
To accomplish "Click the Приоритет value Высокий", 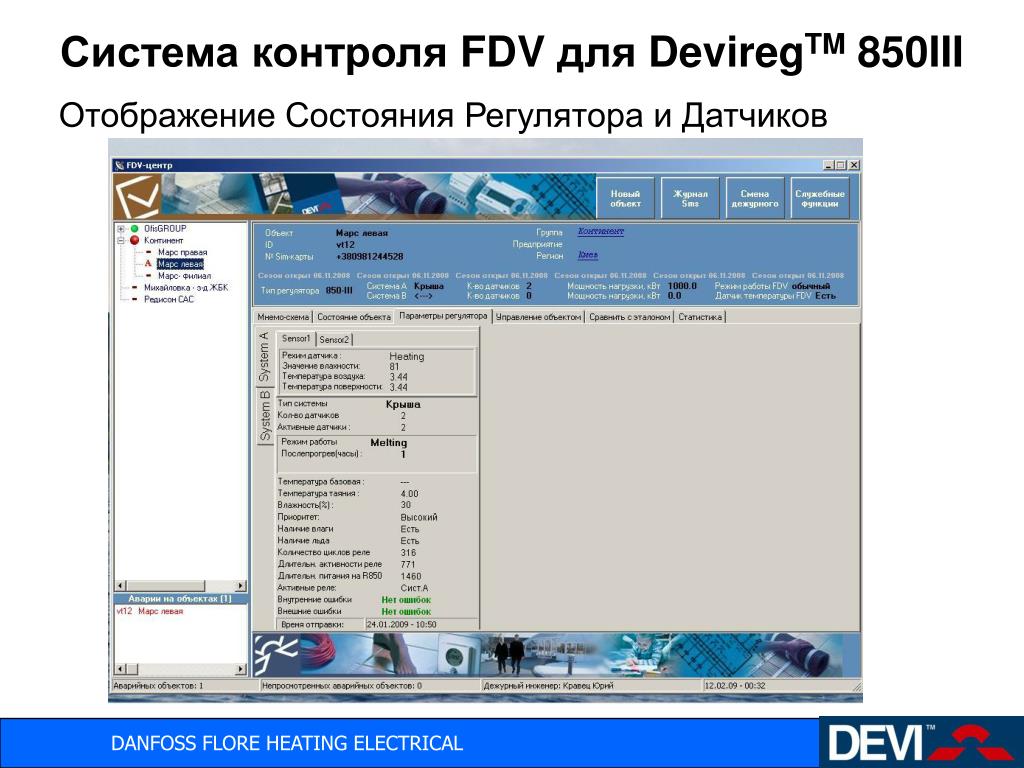I will [x=419, y=517].
